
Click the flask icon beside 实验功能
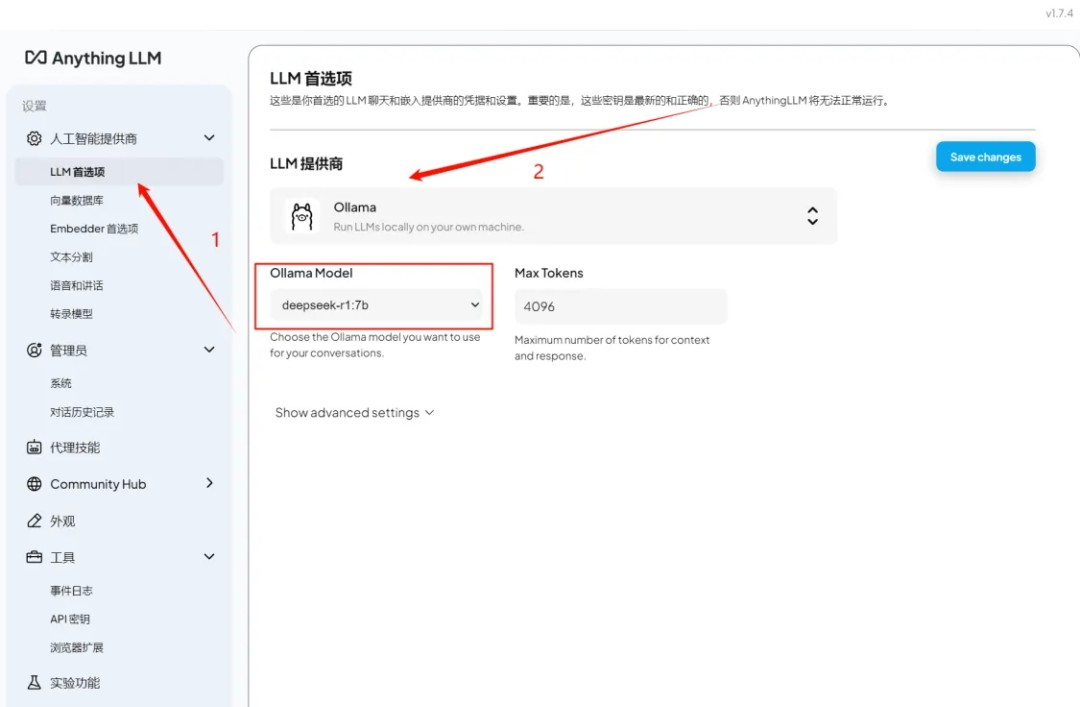tap(34, 682)
